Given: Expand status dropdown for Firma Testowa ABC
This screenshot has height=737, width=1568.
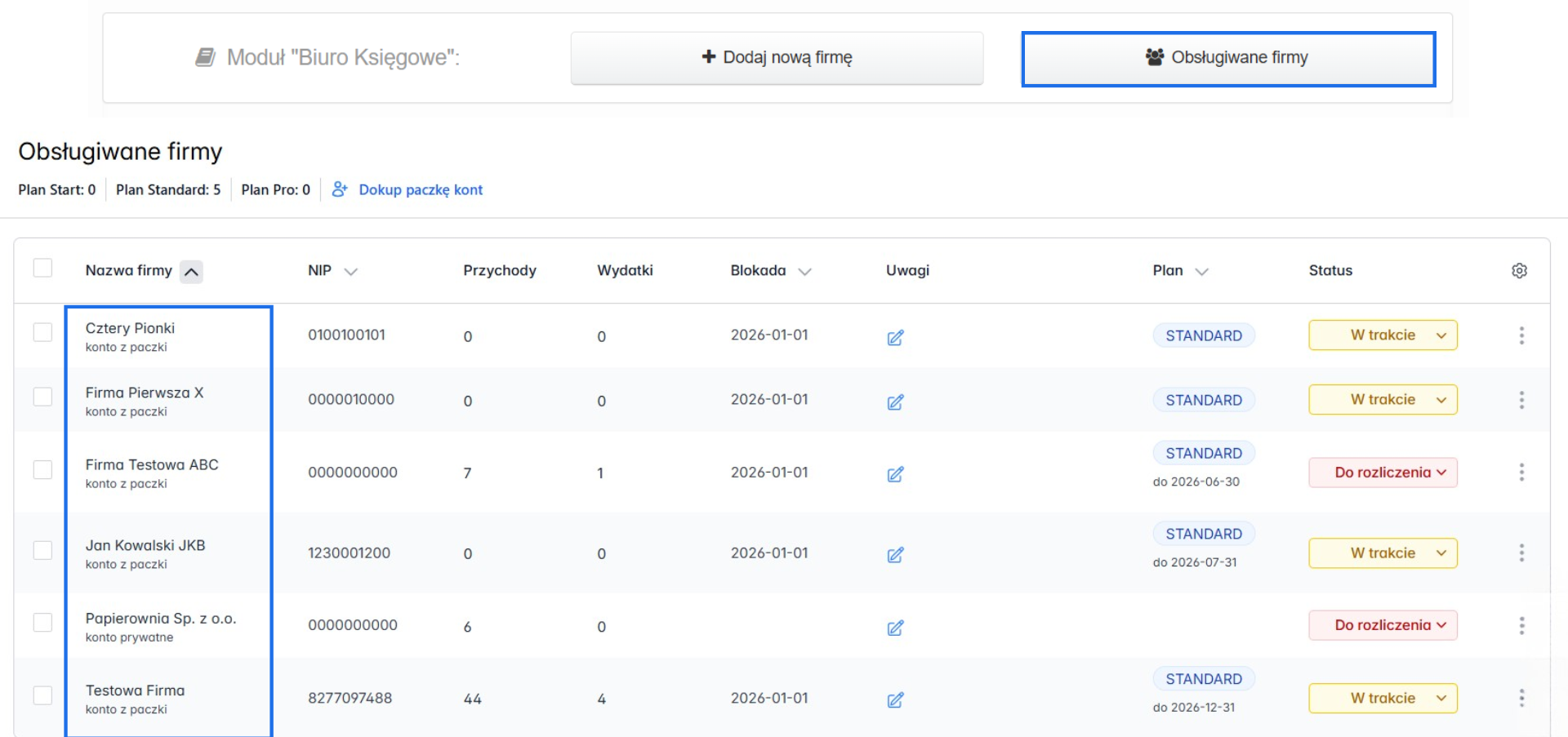Looking at the screenshot, I should (x=1383, y=473).
